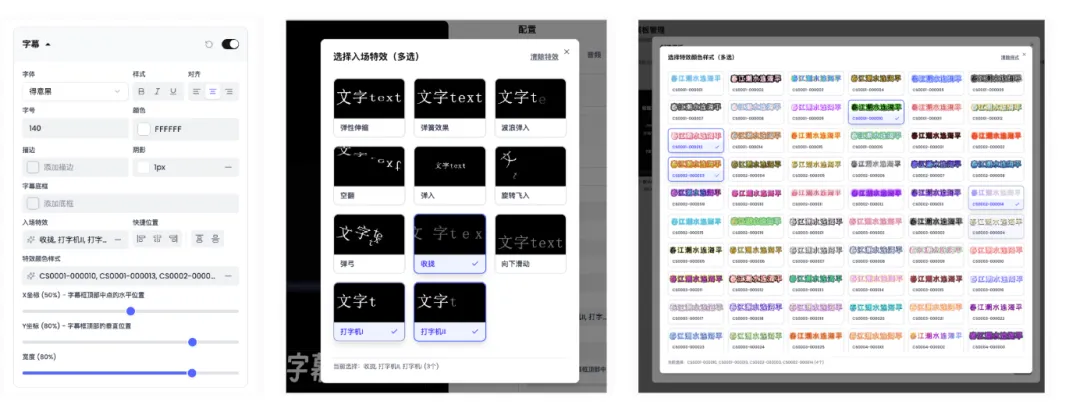This screenshot has height=405, width=1080.
Task: Deselect the 收拢 entrance effect
Action: pos(450,244)
